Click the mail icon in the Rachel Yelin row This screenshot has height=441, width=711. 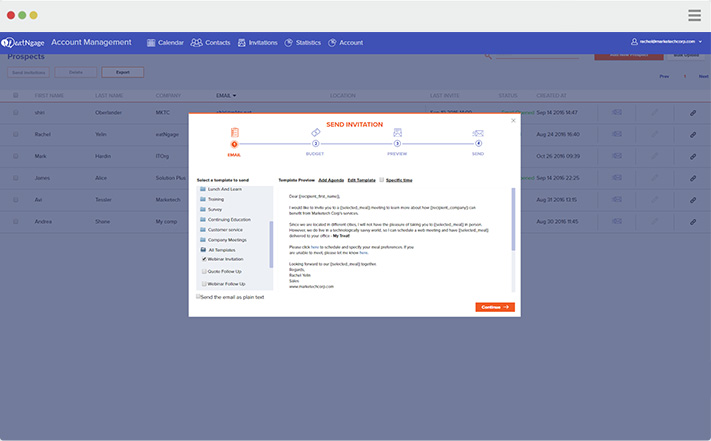pyautogui.click(x=617, y=134)
